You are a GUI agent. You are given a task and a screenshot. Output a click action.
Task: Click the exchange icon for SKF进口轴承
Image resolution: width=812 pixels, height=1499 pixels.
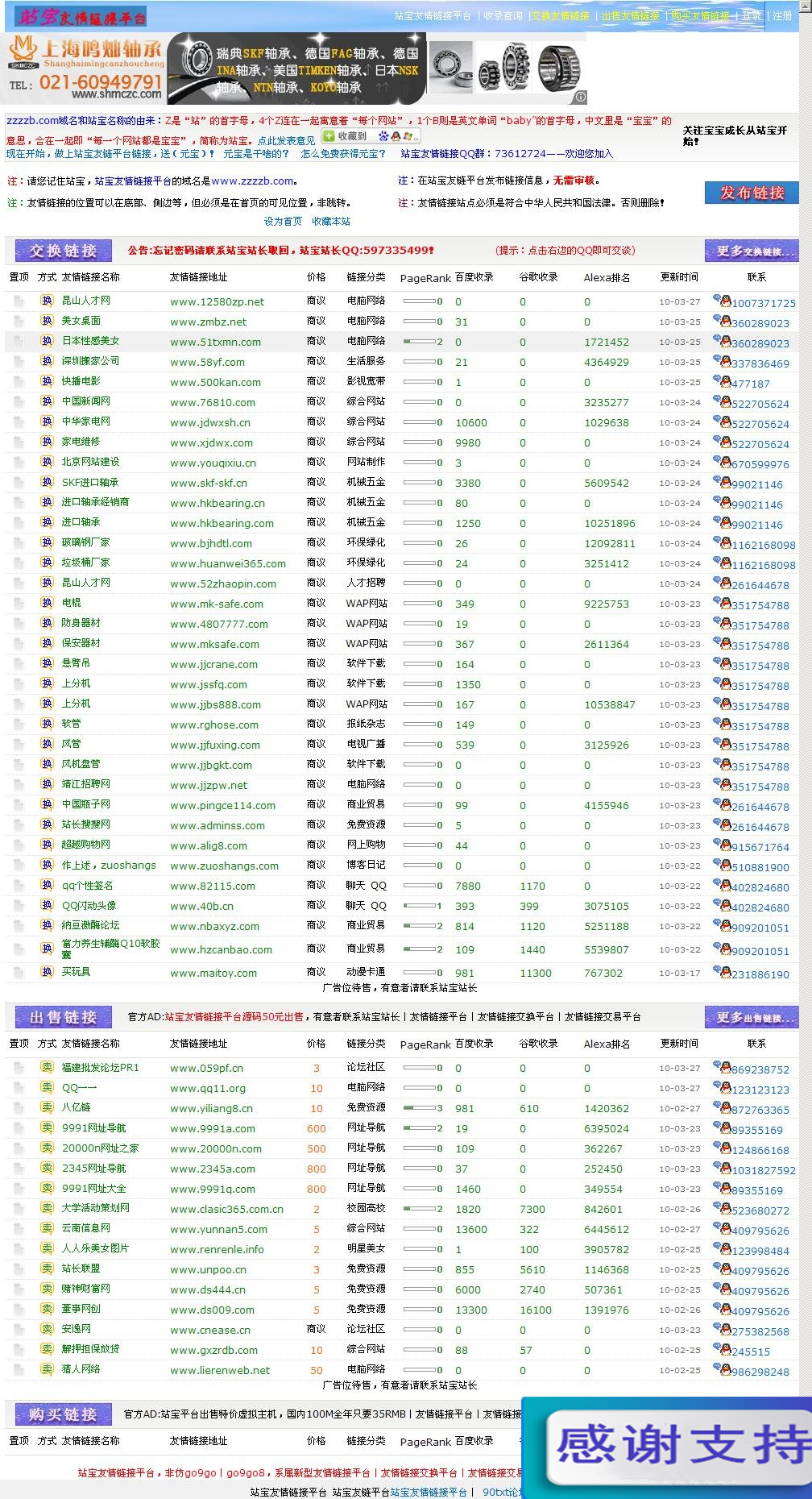click(x=47, y=482)
